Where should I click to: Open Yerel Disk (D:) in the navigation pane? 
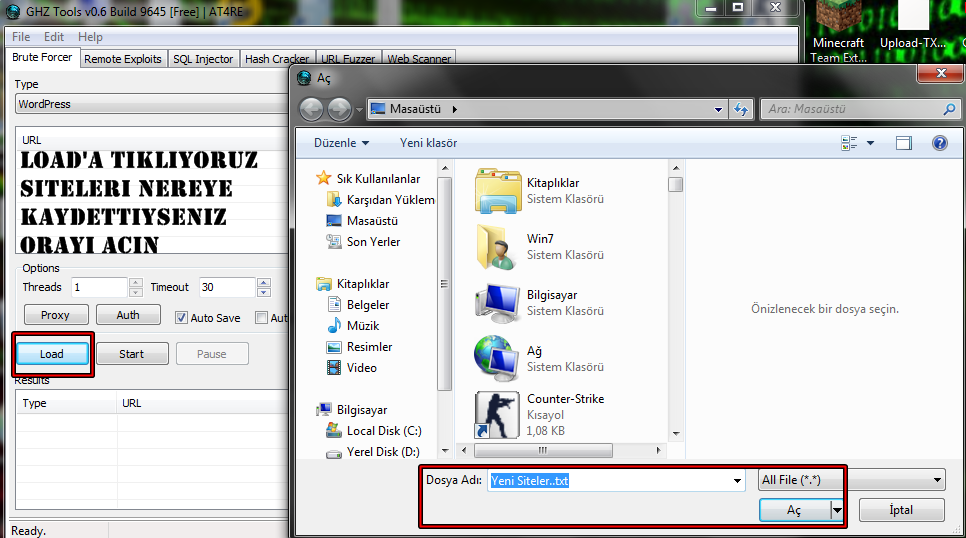pyautogui.click(x=383, y=452)
